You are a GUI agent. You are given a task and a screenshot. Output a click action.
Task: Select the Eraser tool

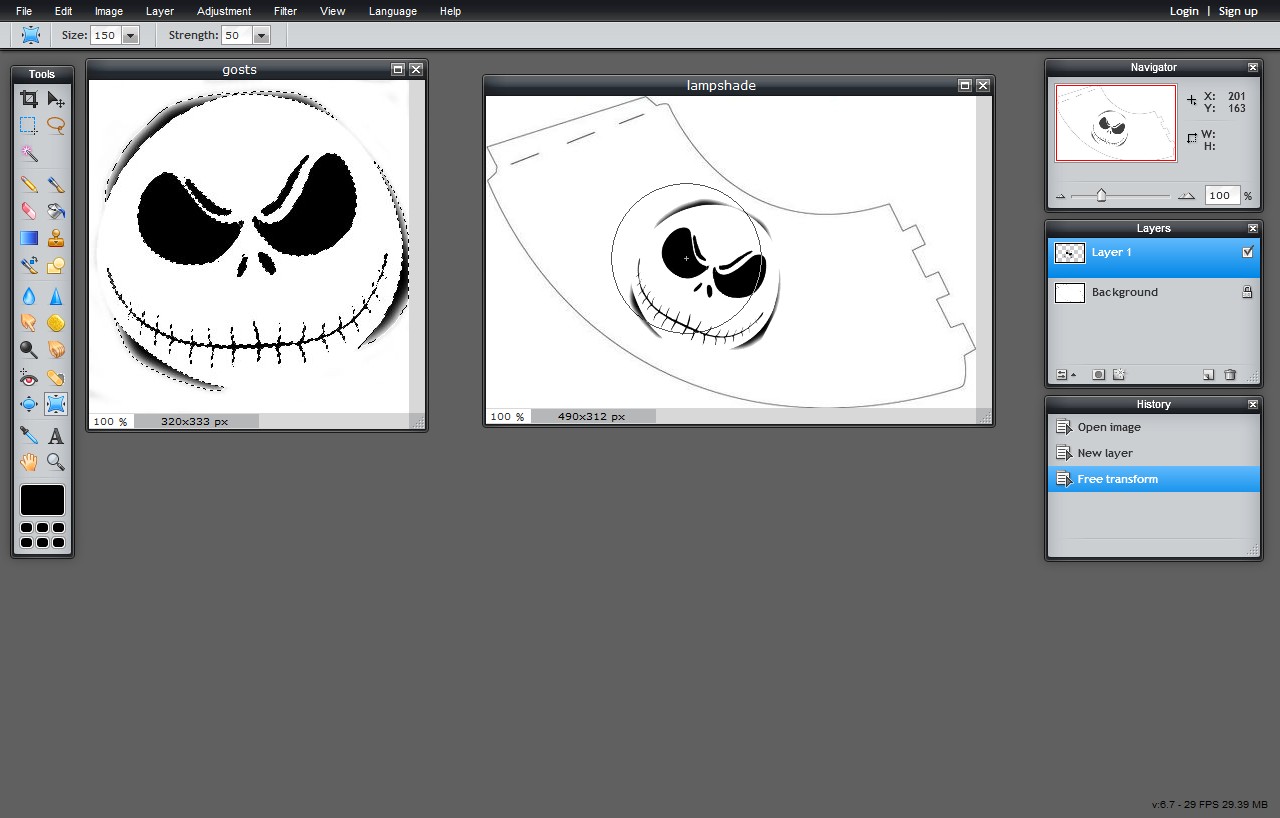(x=29, y=211)
